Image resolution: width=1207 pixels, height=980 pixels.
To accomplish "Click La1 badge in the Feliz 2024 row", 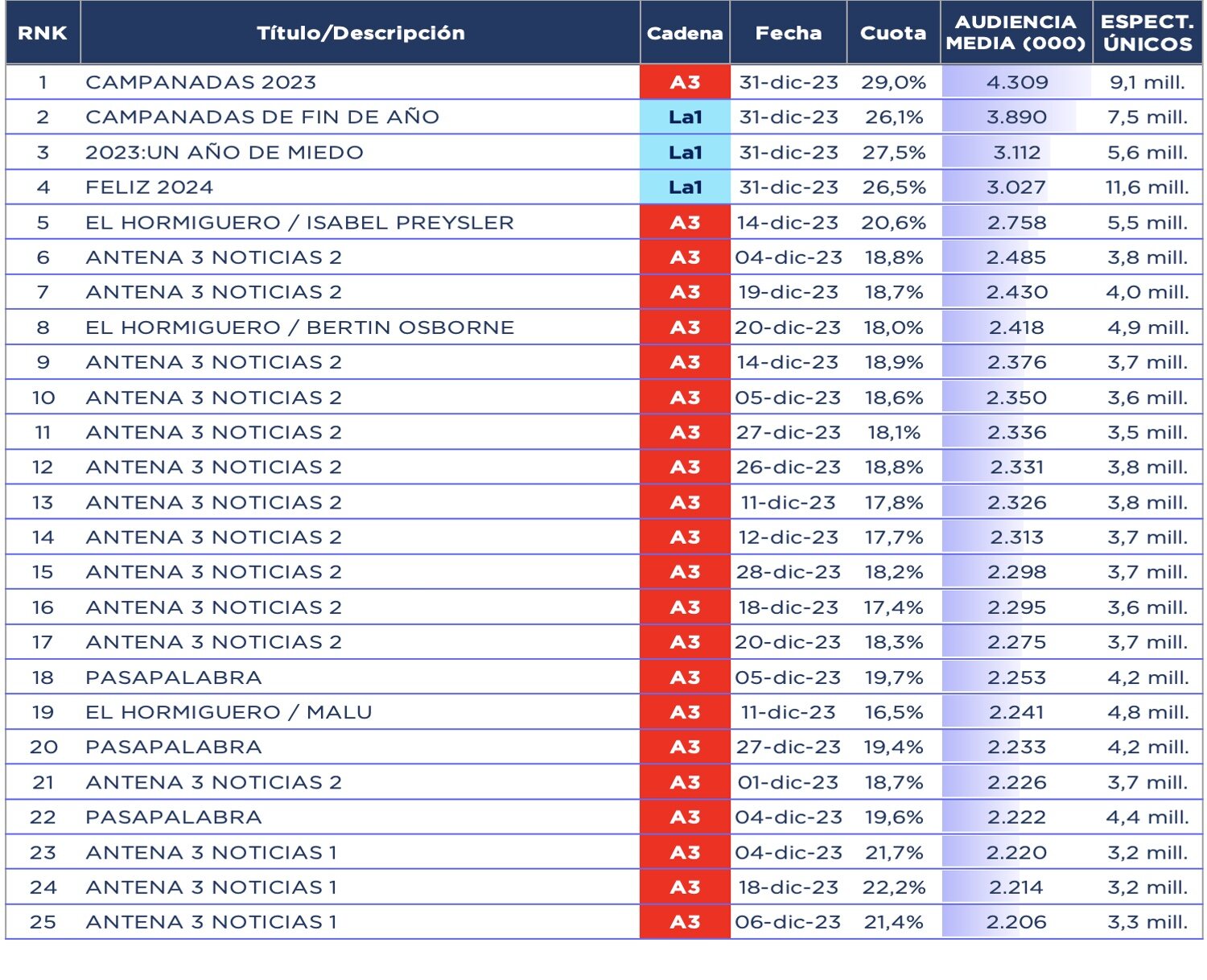I will 685,187.
